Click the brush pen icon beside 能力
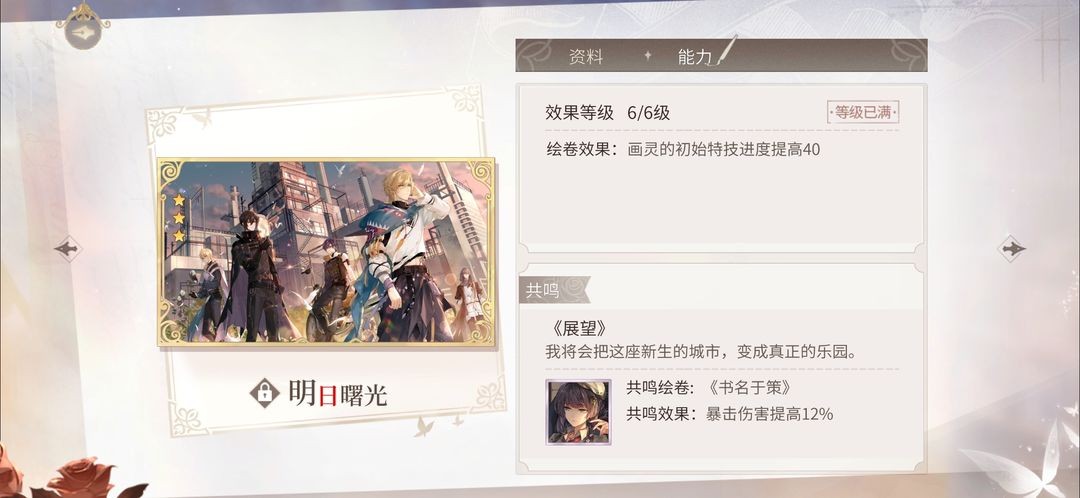 [x=727, y=50]
